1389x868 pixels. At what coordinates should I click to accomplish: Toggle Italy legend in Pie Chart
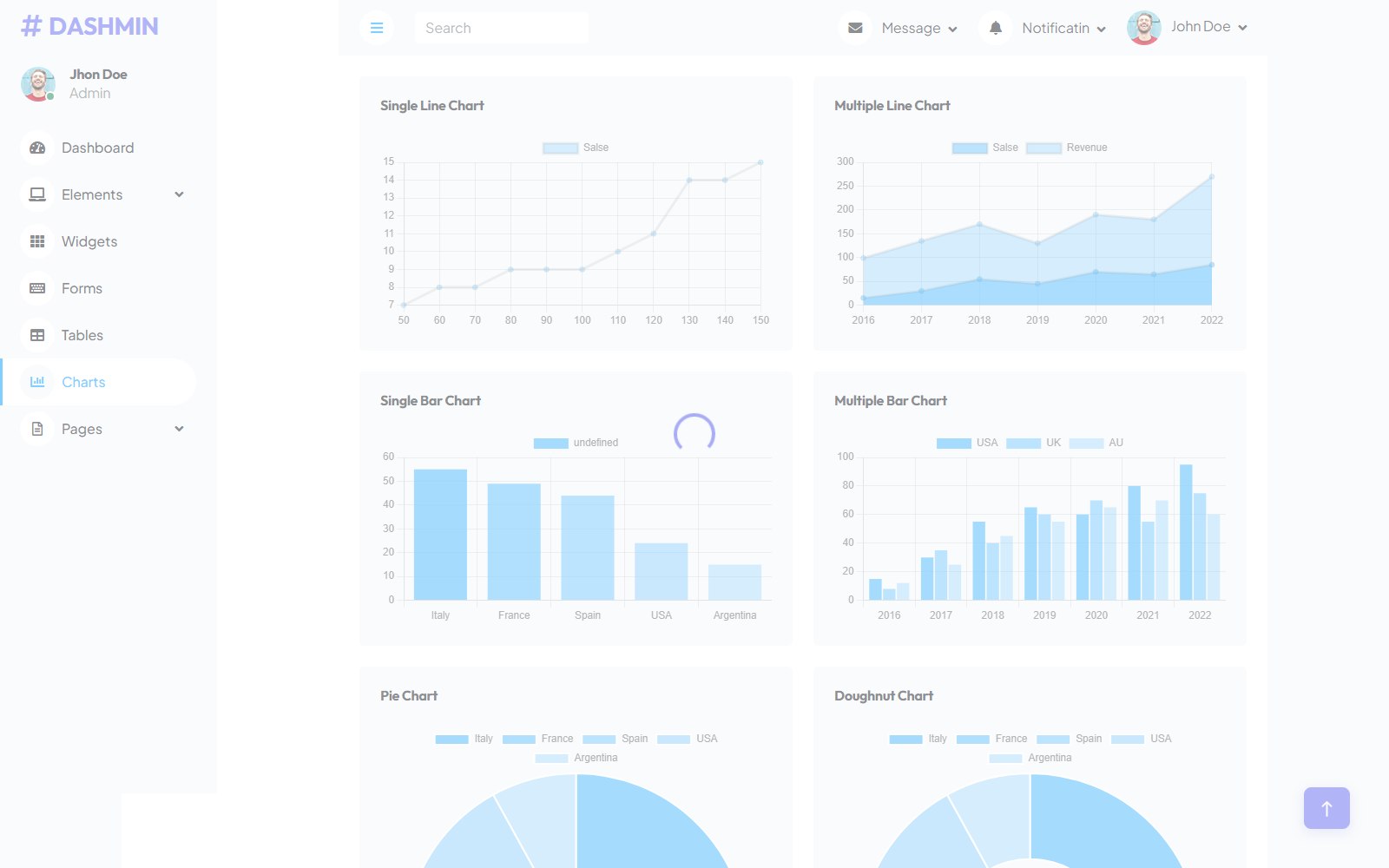(464, 739)
